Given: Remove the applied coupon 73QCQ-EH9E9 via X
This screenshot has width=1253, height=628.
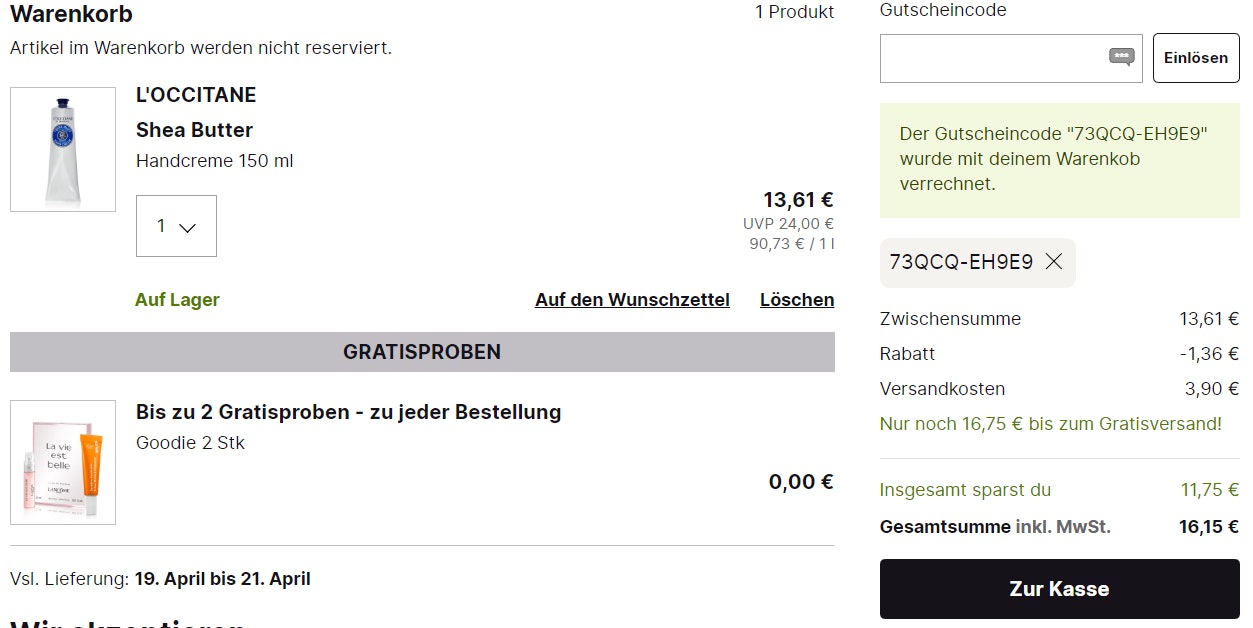Looking at the screenshot, I should tap(1053, 262).
